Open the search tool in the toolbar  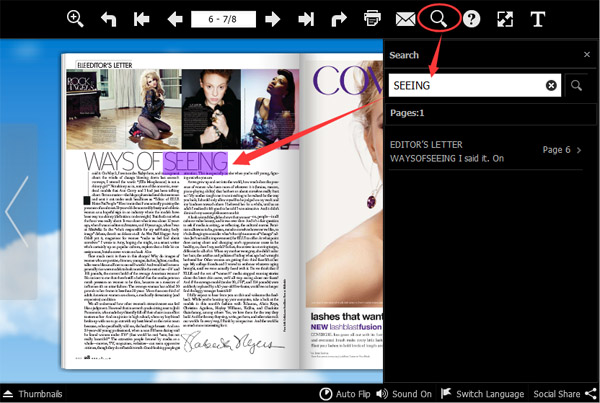437,18
